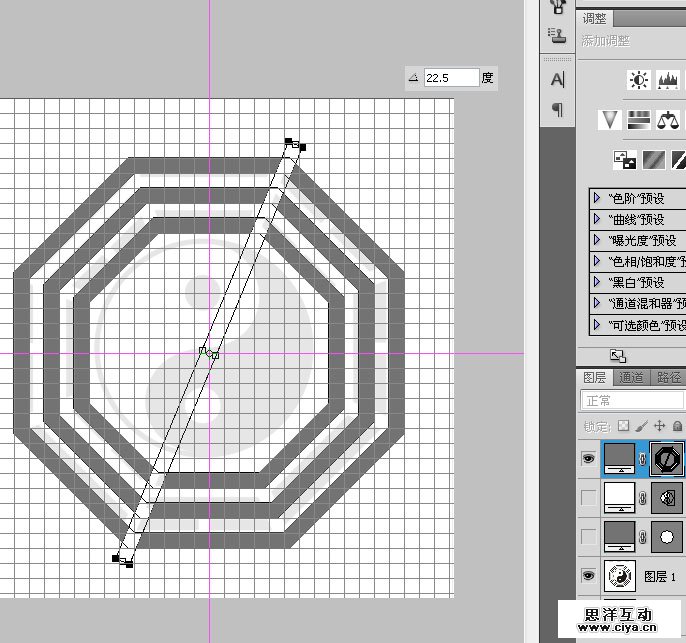Click the rotation angle field showing 22.5
The width and height of the screenshot is (686, 643).
451,78
